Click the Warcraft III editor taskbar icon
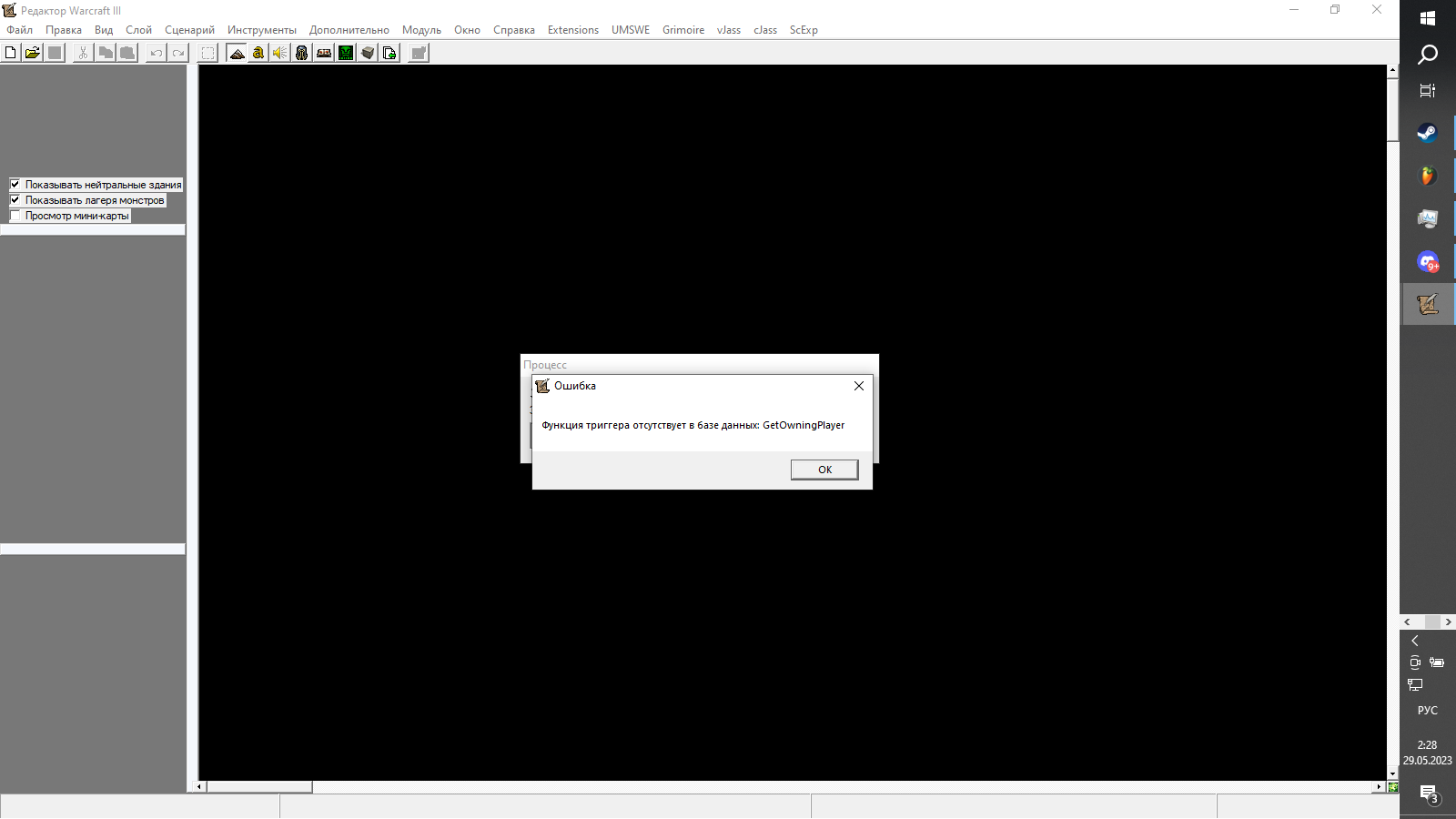Screen dimensions: 1456x819 click(1428, 304)
